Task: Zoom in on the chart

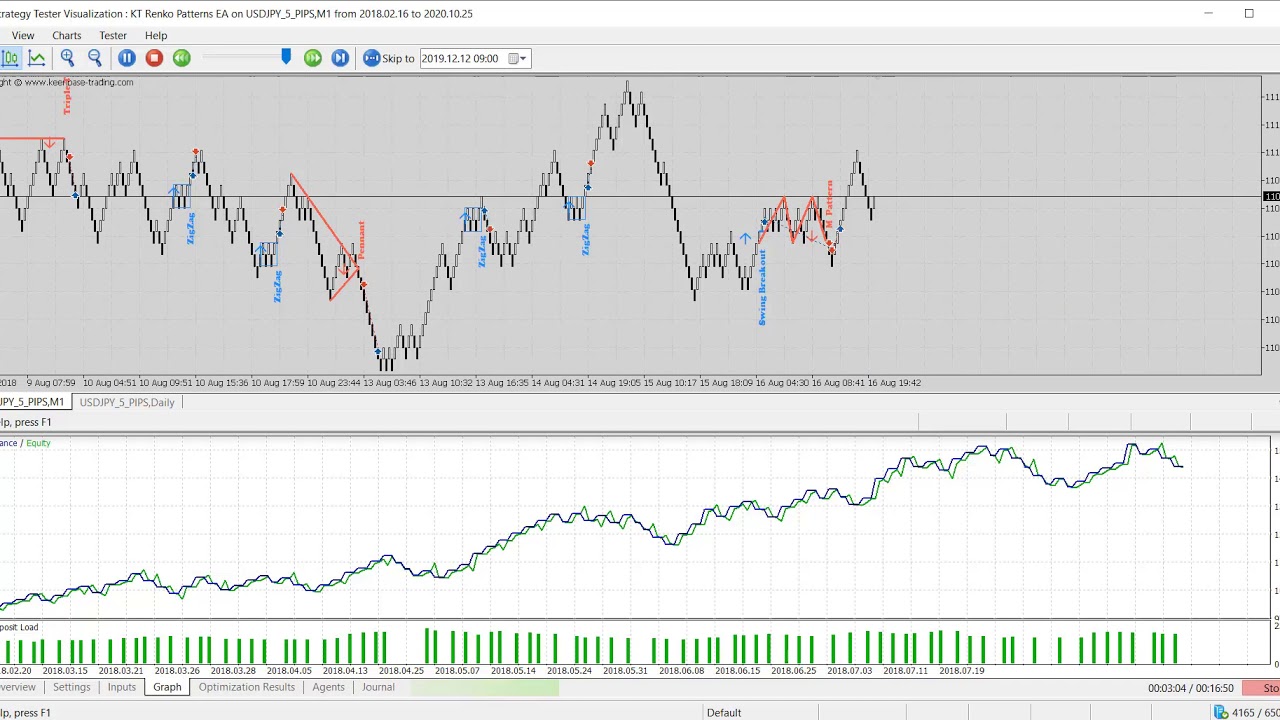Action: click(67, 58)
